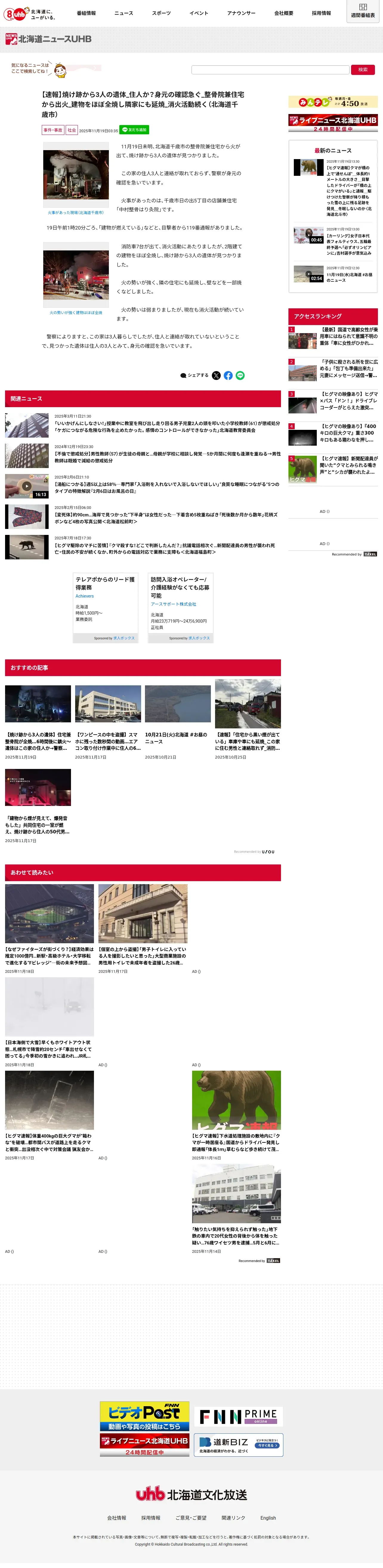This screenshot has height=1568, width=383.
Task: Play the カーリング 00:45 video item
Action: pyautogui.click(x=309, y=236)
